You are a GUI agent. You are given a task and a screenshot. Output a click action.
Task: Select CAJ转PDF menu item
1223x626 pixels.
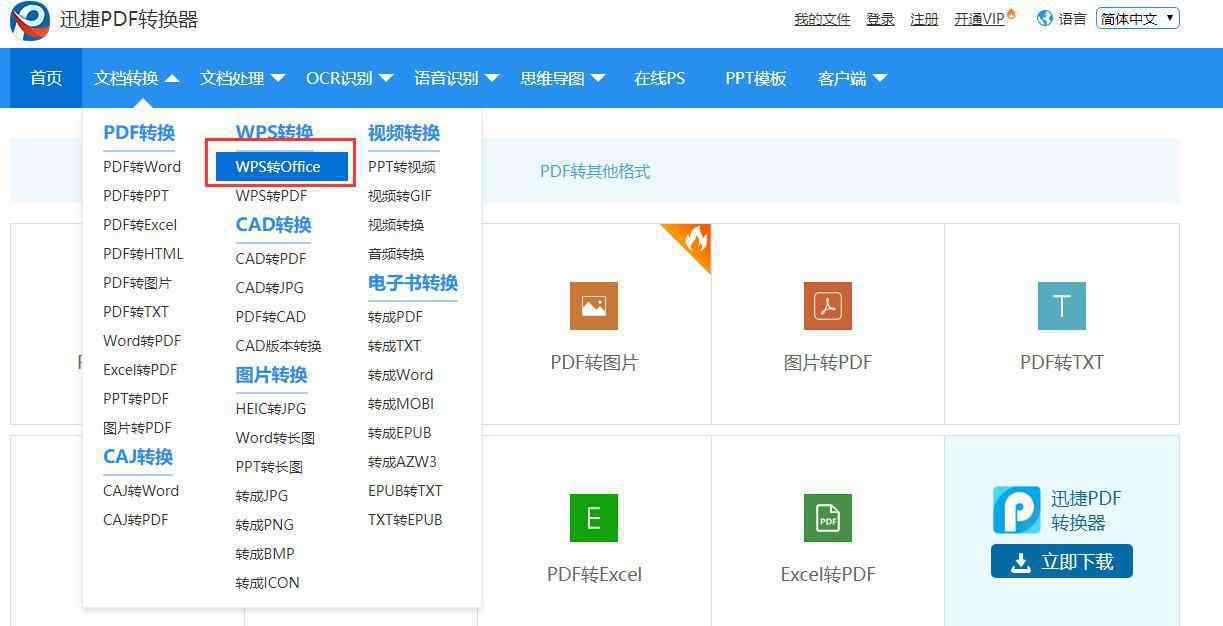(135, 519)
